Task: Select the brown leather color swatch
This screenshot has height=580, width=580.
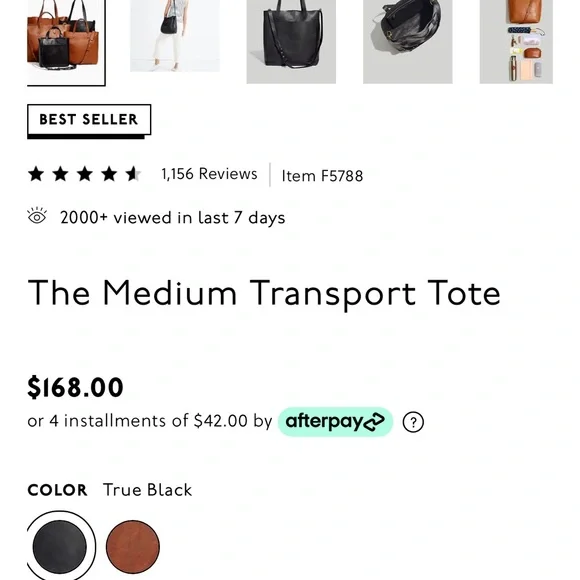Action: tap(133, 547)
